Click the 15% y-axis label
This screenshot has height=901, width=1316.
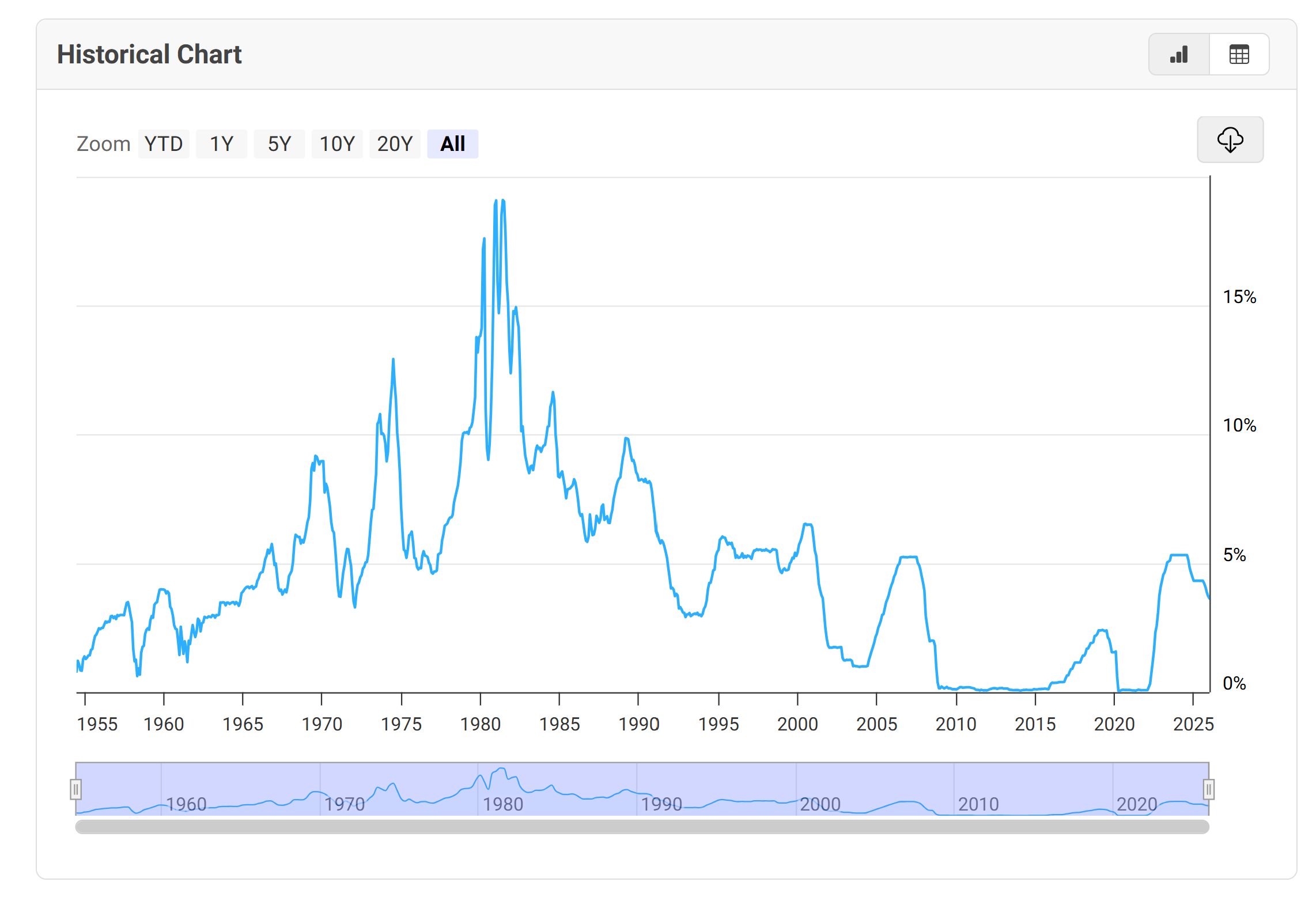pyautogui.click(x=1239, y=297)
